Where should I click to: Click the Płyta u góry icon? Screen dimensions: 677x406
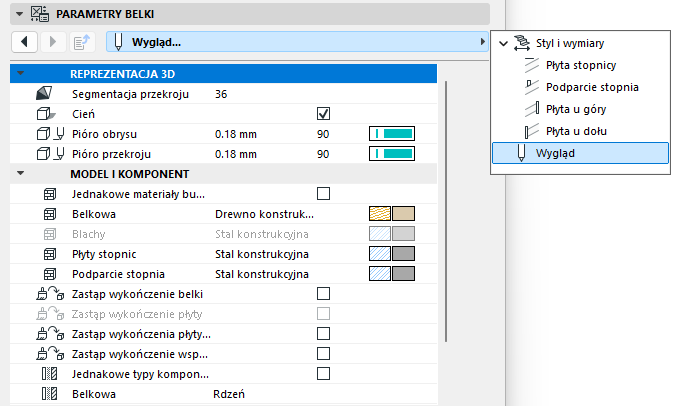point(531,109)
